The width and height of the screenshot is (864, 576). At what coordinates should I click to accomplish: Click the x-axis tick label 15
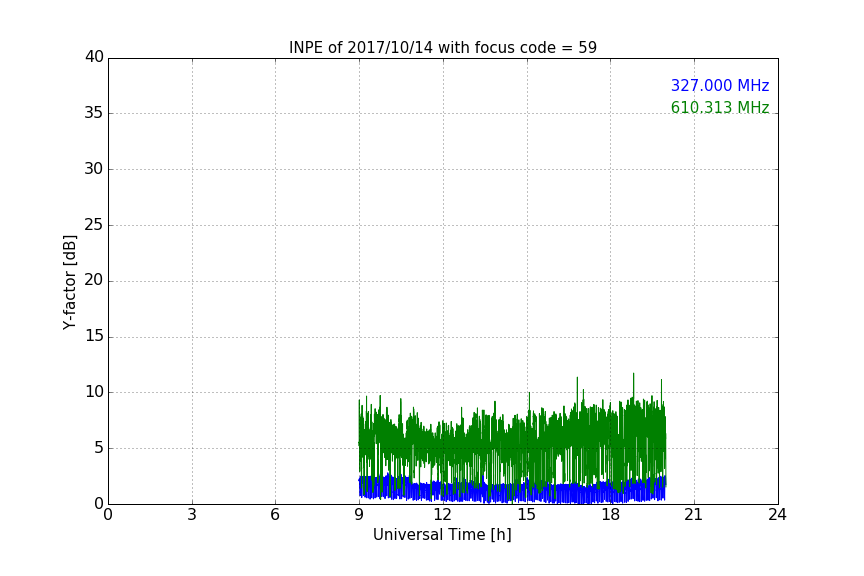coord(527,515)
